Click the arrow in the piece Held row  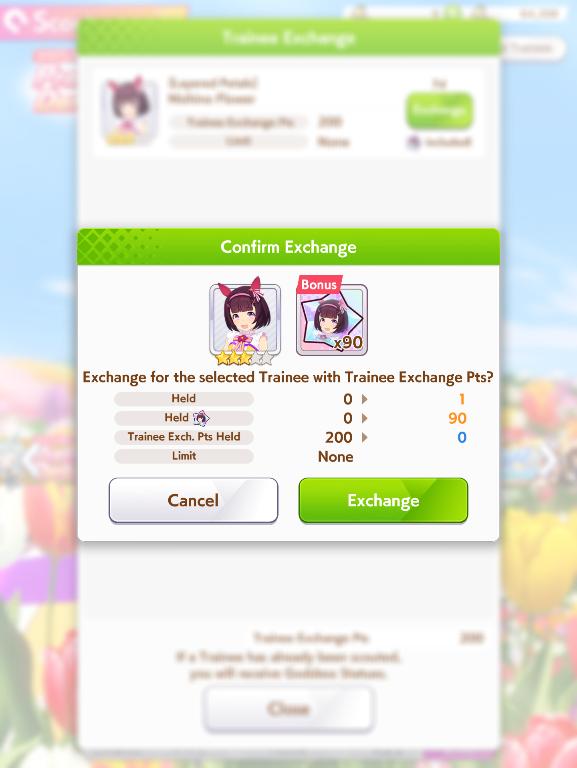(364, 418)
